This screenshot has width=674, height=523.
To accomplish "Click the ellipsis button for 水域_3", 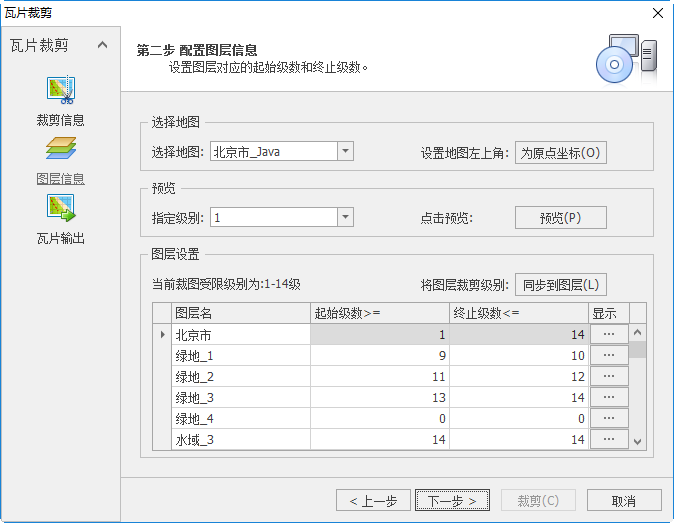I will [x=609, y=439].
